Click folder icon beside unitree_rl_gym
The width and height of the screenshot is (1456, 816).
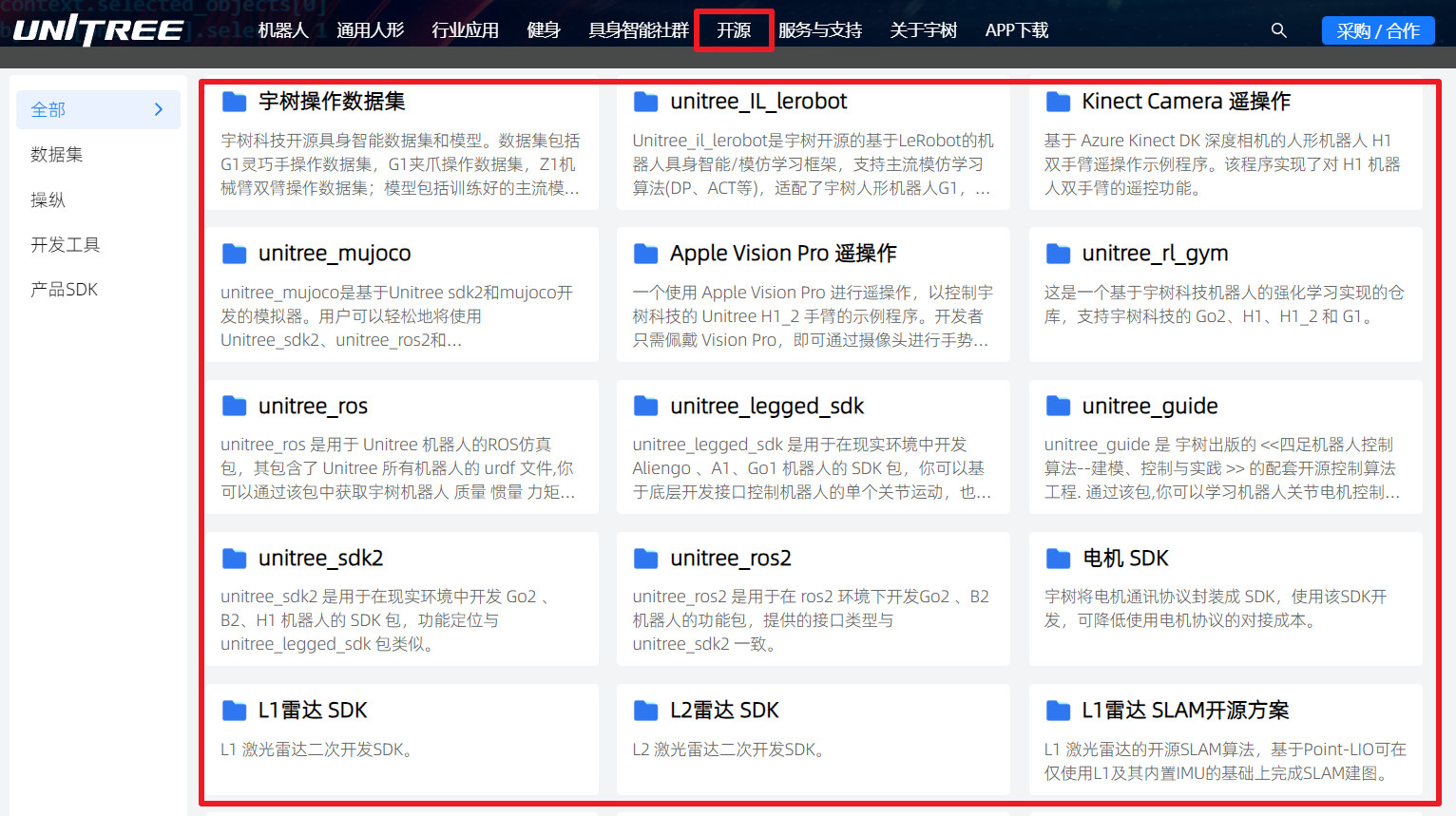coord(1058,254)
